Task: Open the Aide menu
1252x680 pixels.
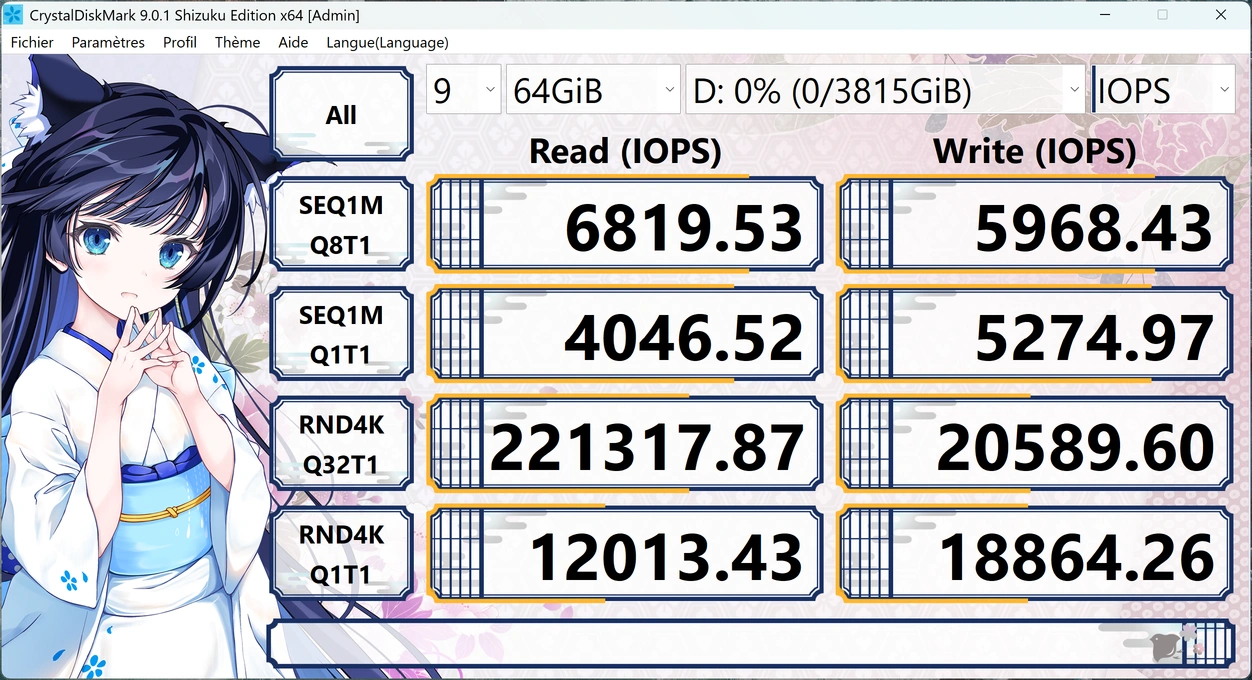Action: pyautogui.click(x=293, y=42)
